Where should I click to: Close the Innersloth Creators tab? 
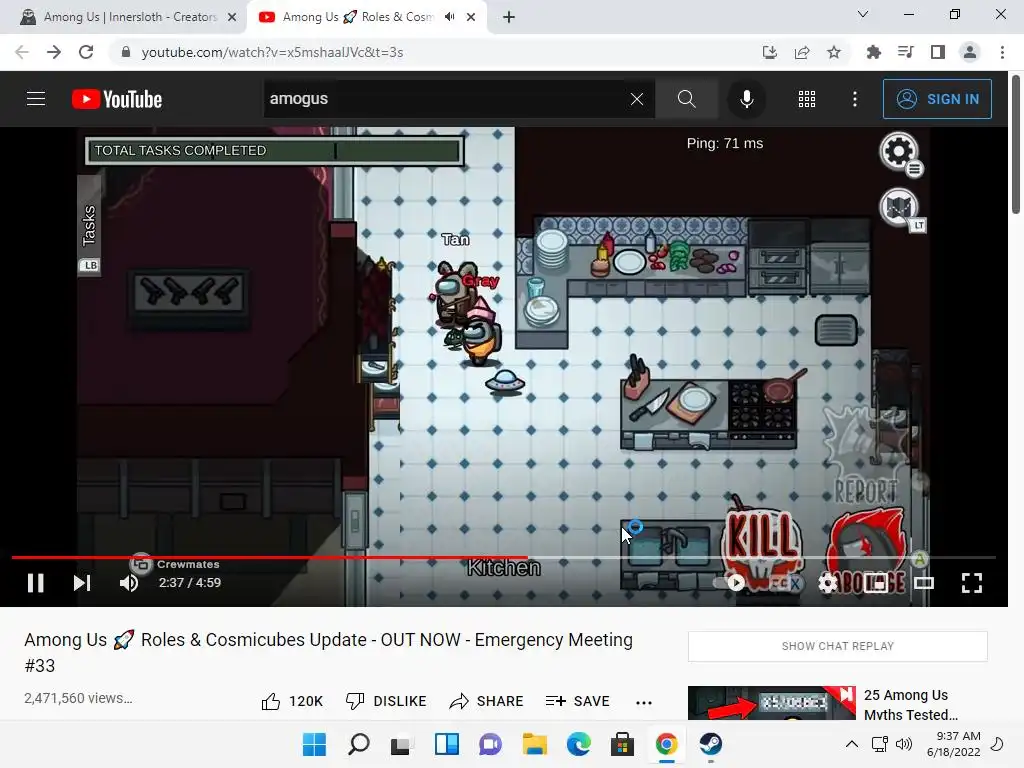pos(232,17)
